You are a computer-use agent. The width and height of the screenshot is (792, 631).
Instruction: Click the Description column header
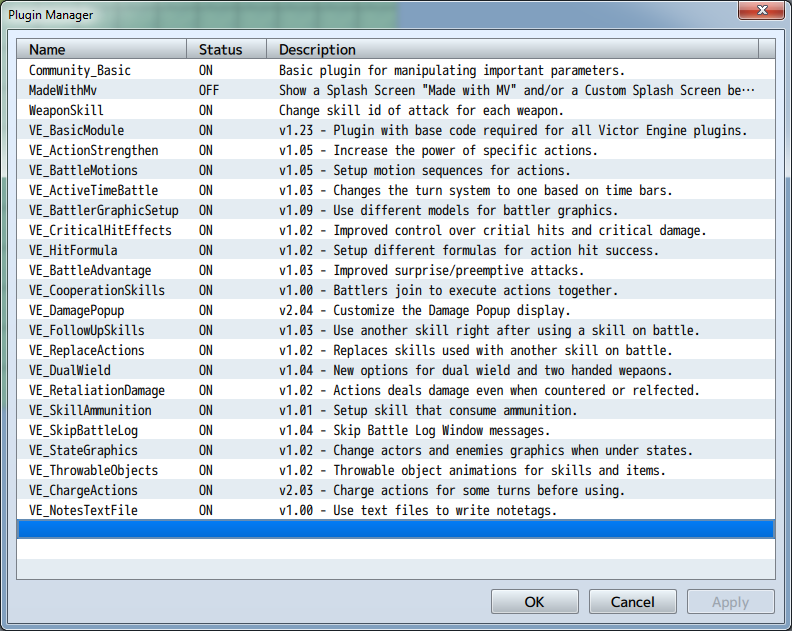point(512,50)
